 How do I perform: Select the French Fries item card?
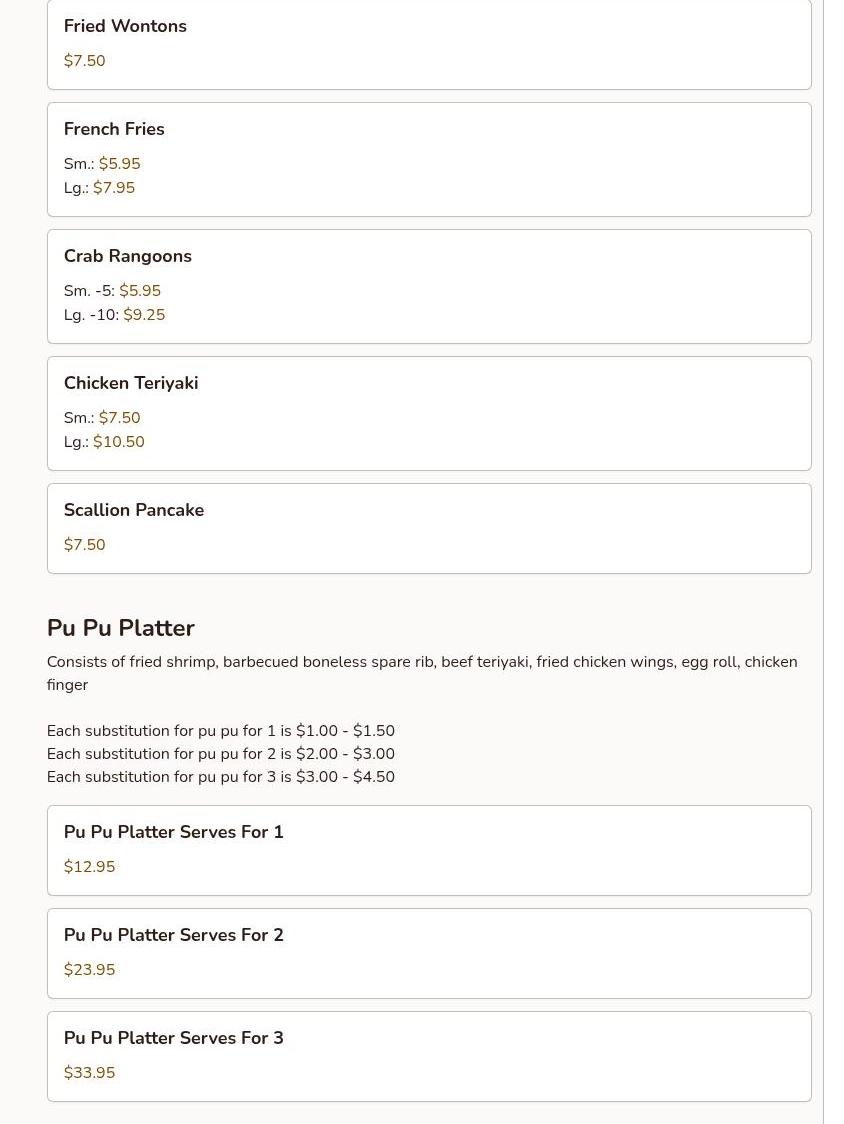tap(114, 130)
